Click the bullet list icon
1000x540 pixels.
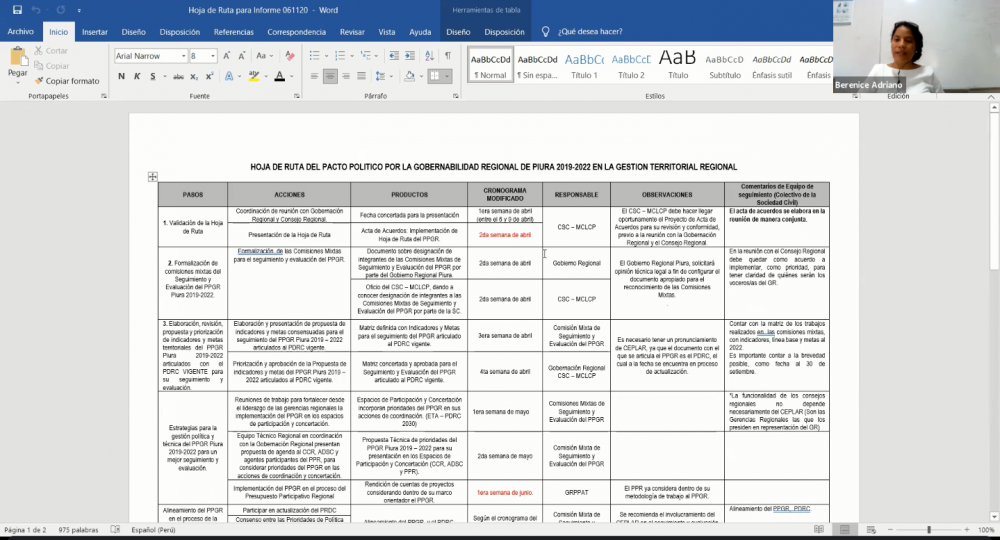point(311,56)
